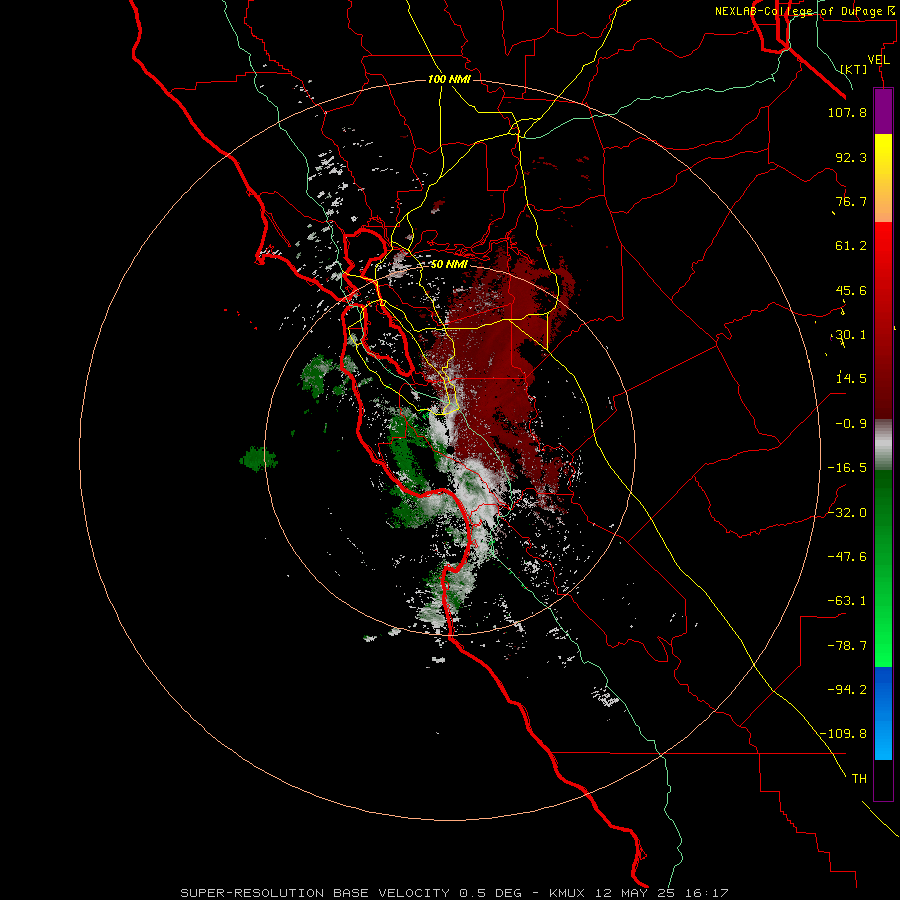Screen dimensions: 900x900
Task: Select the 61.2 legend value
Action: [x=851, y=246]
